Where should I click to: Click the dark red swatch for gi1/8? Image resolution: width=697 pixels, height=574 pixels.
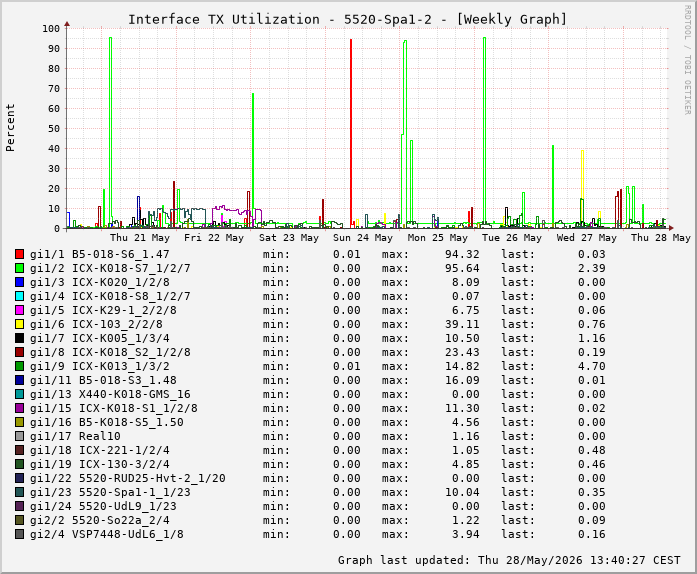[19, 352]
